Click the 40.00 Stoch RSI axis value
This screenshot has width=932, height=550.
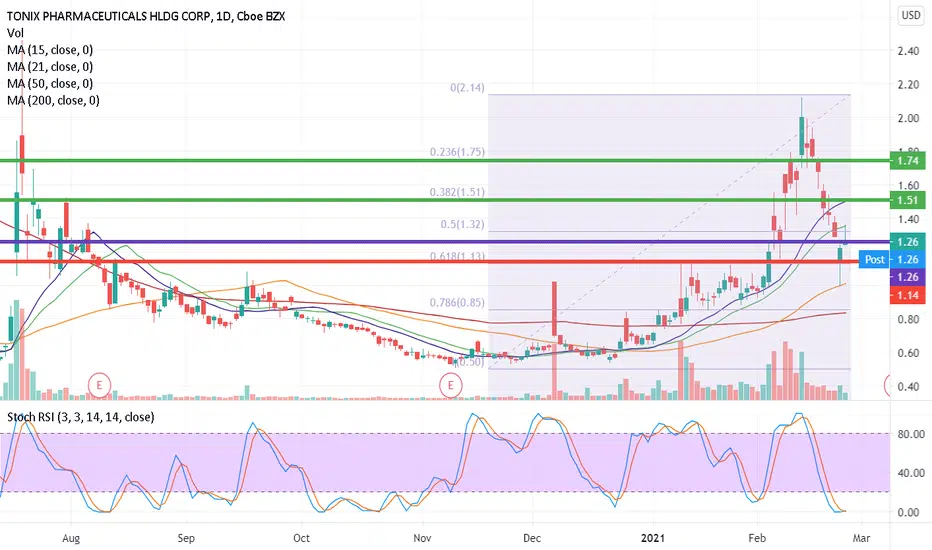pos(911,473)
